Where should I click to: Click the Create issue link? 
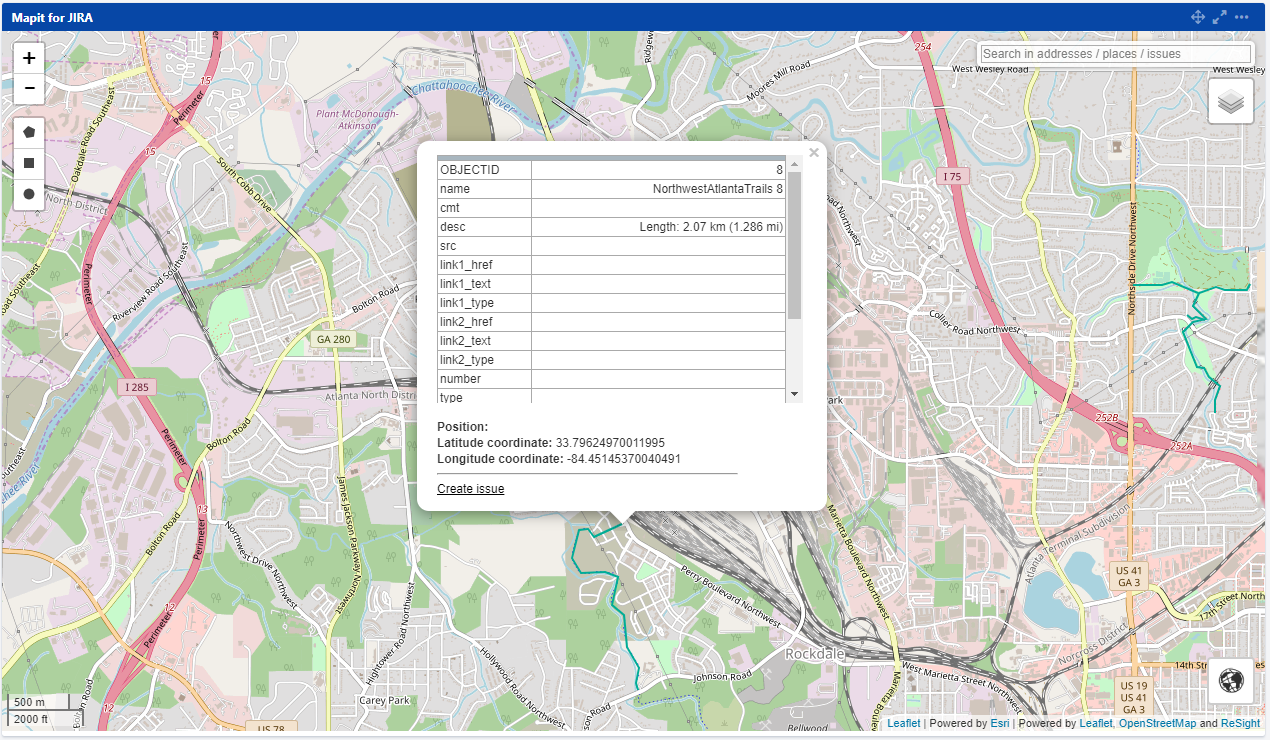click(x=470, y=488)
